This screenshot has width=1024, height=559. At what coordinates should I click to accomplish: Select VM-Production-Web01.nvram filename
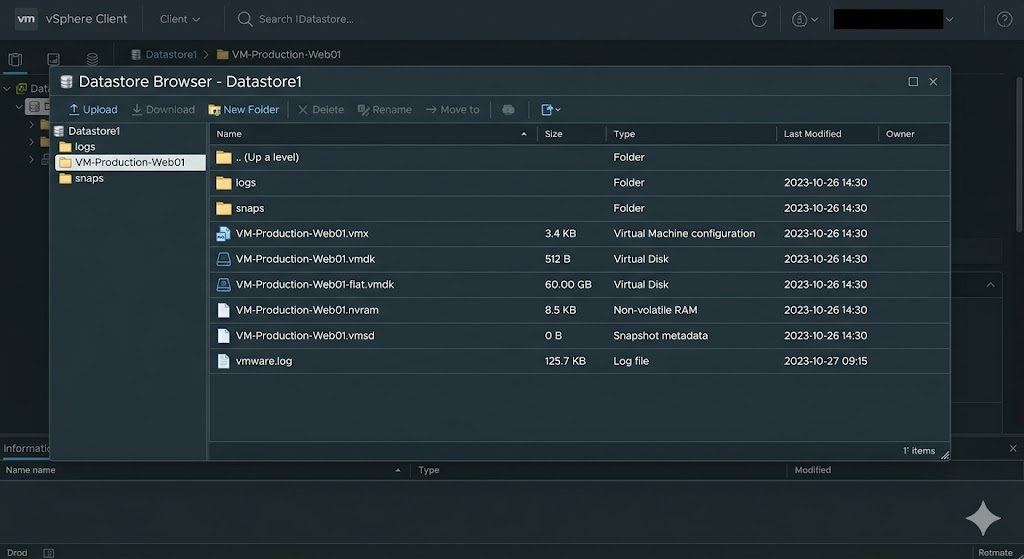coord(307,310)
